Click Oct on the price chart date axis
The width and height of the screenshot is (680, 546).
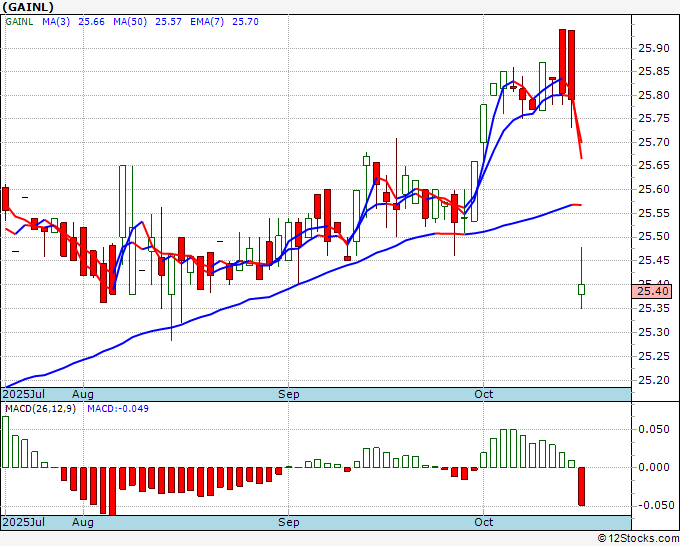click(484, 394)
